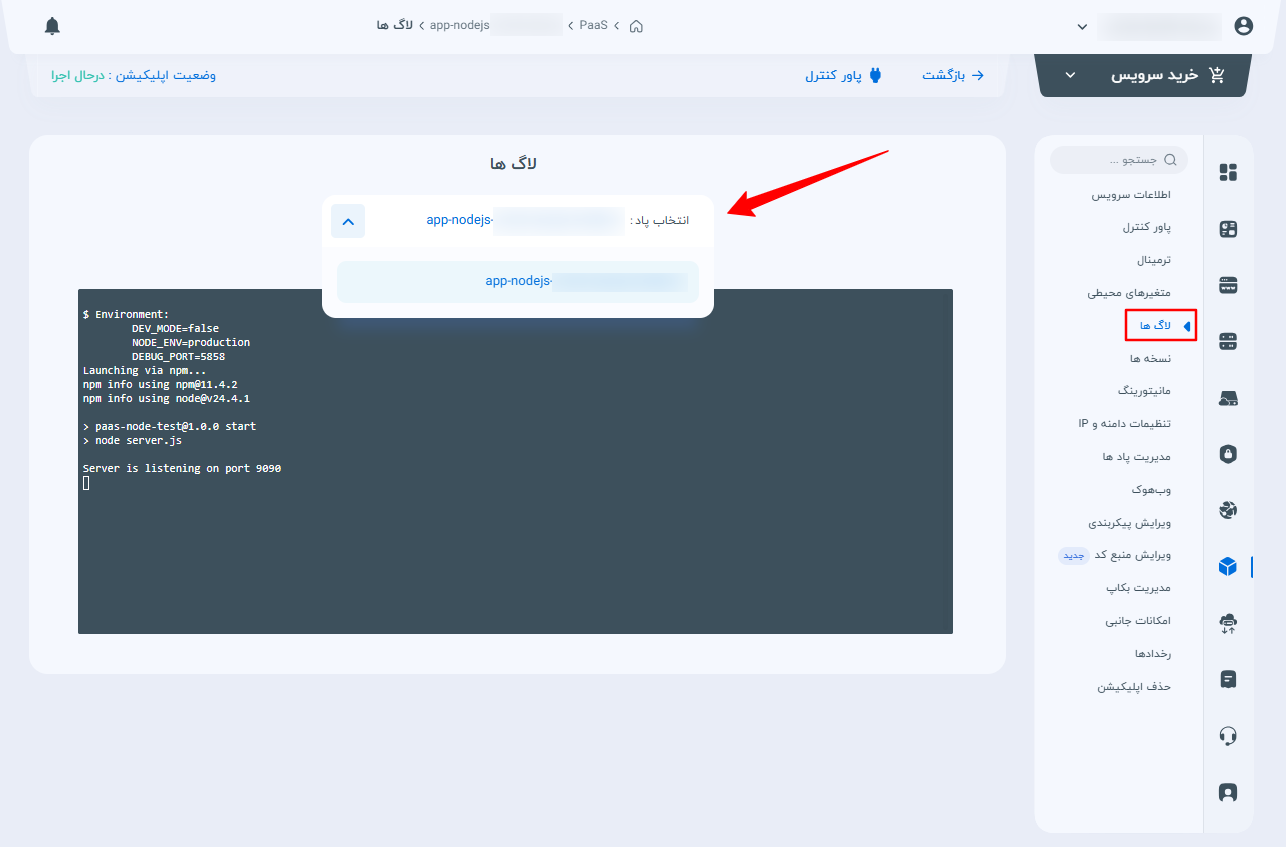1286x847 pixels.
Task: Click the notification bell icon
Action: pos(53,26)
